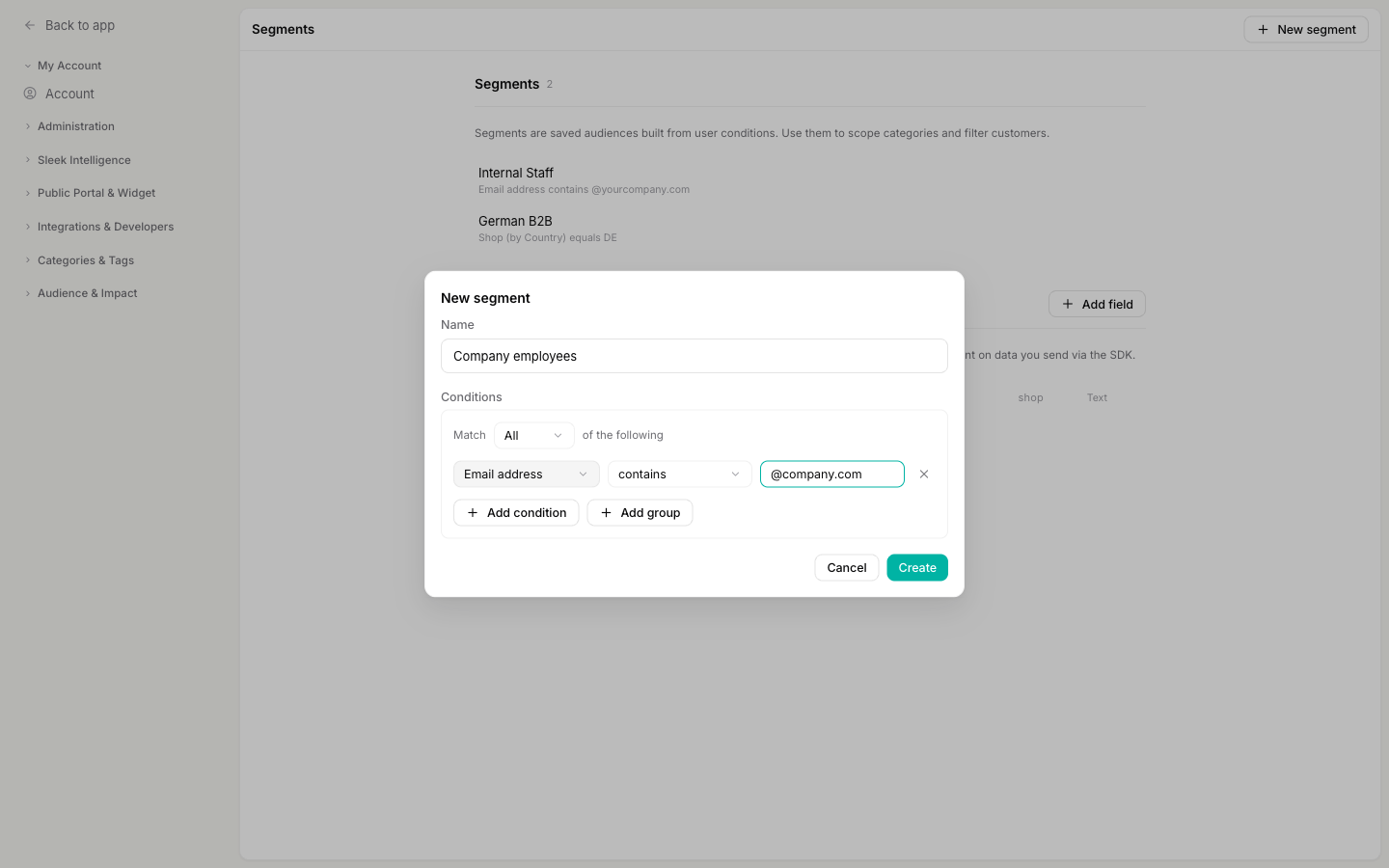Click 'Shop (by Country) equals DE' description
Screen dimensions: 1389x868
547,237
